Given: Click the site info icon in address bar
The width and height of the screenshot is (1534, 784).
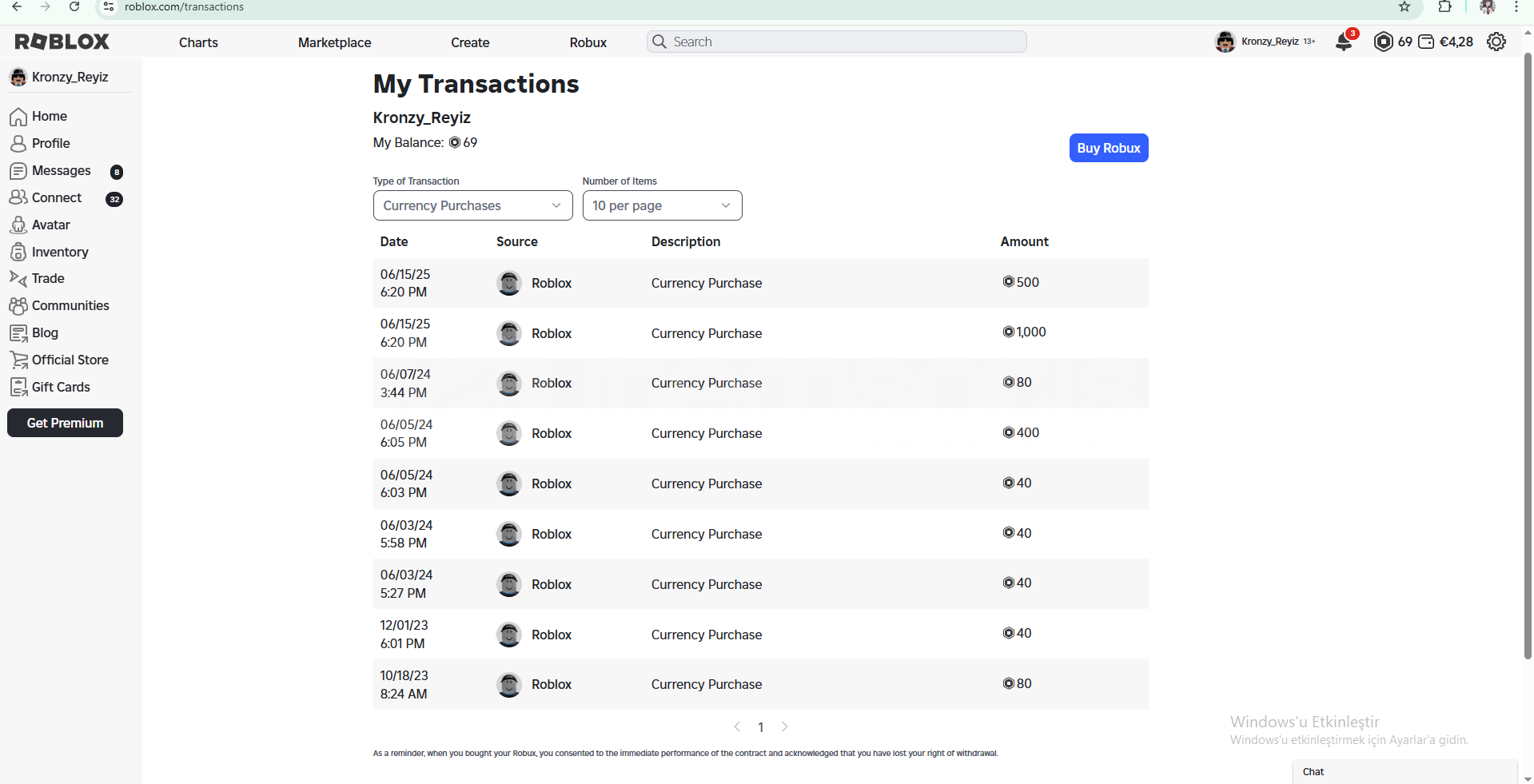Looking at the screenshot, I should click(110, 7).
